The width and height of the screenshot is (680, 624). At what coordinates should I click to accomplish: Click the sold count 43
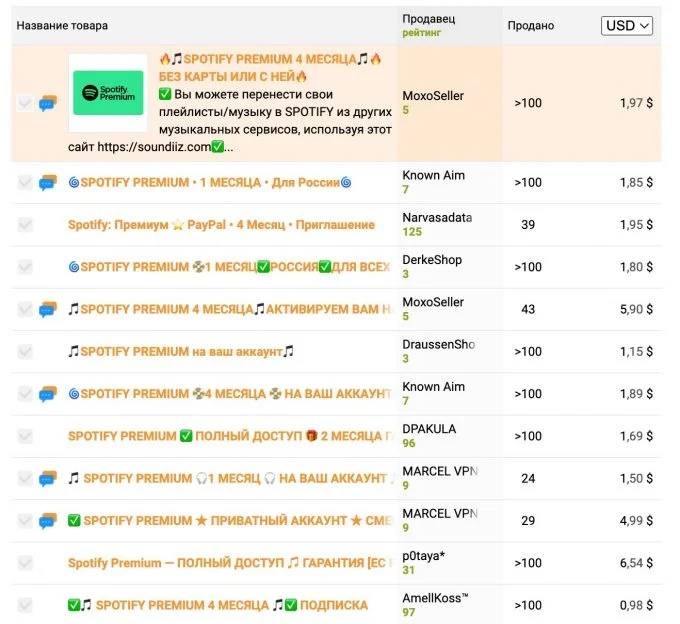pyautogui.click(x=528, y=310)
